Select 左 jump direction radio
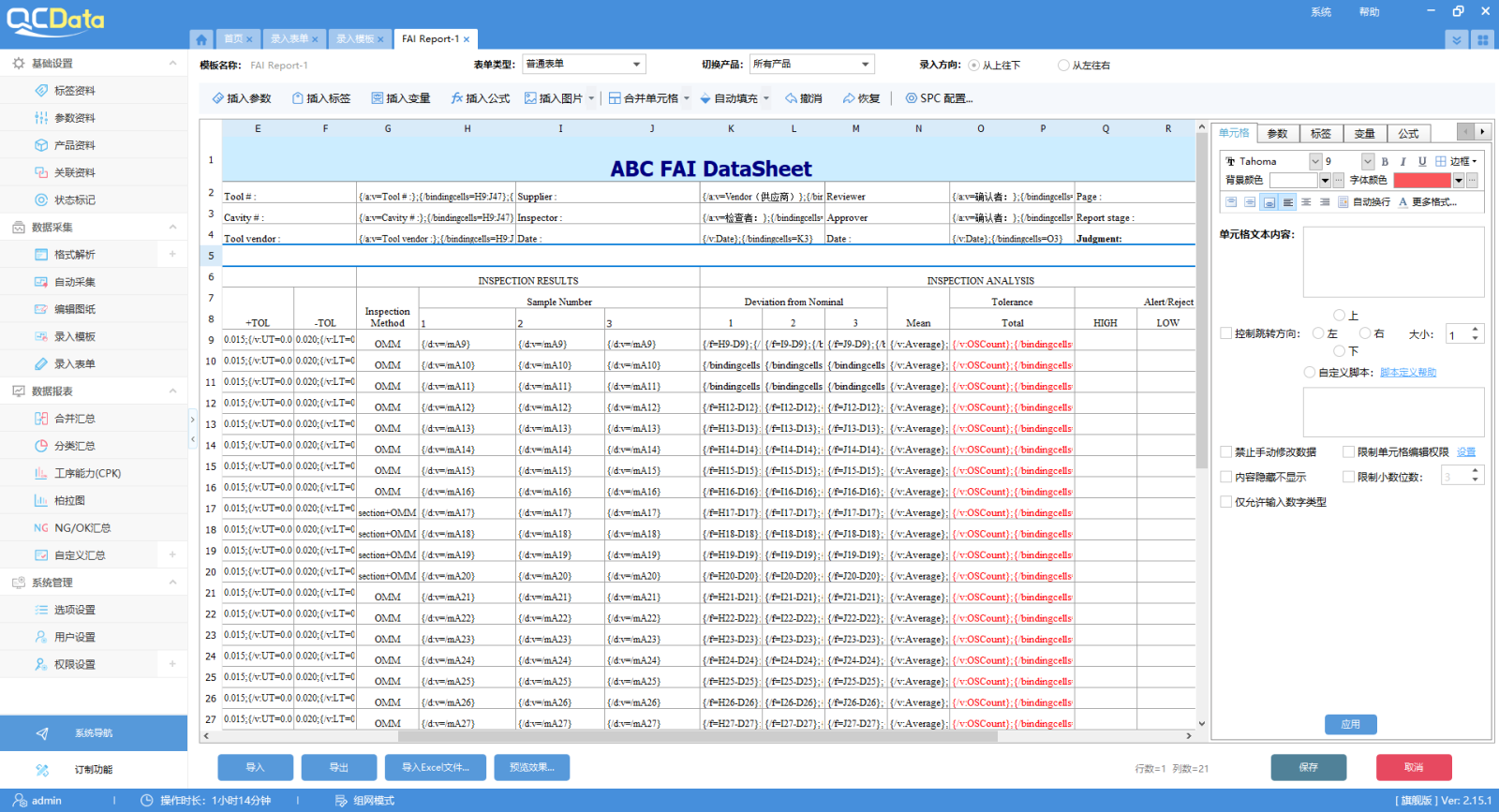 [x=1318, y=333]
